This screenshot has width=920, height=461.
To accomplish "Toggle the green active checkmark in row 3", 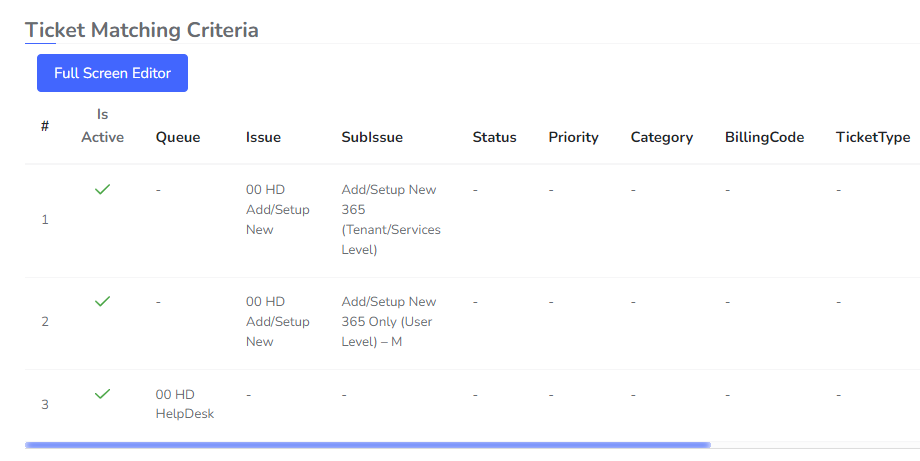I will (x=102, y=394).
